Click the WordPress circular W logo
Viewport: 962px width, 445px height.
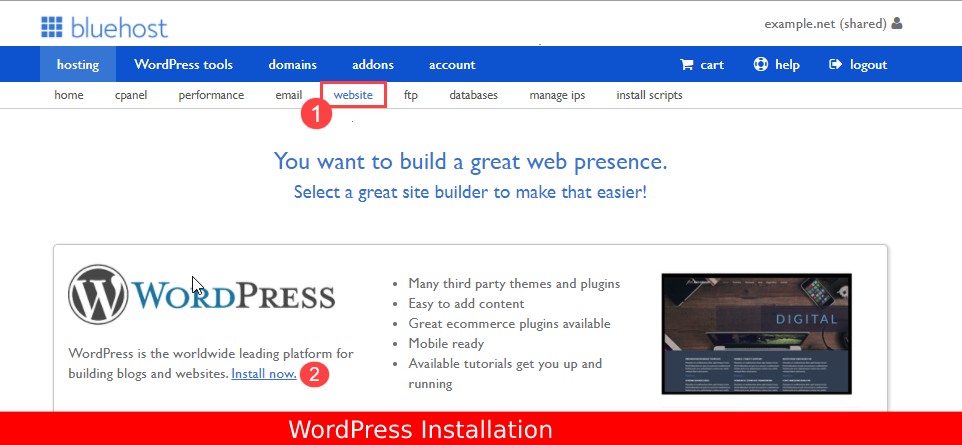pos(98,295)
